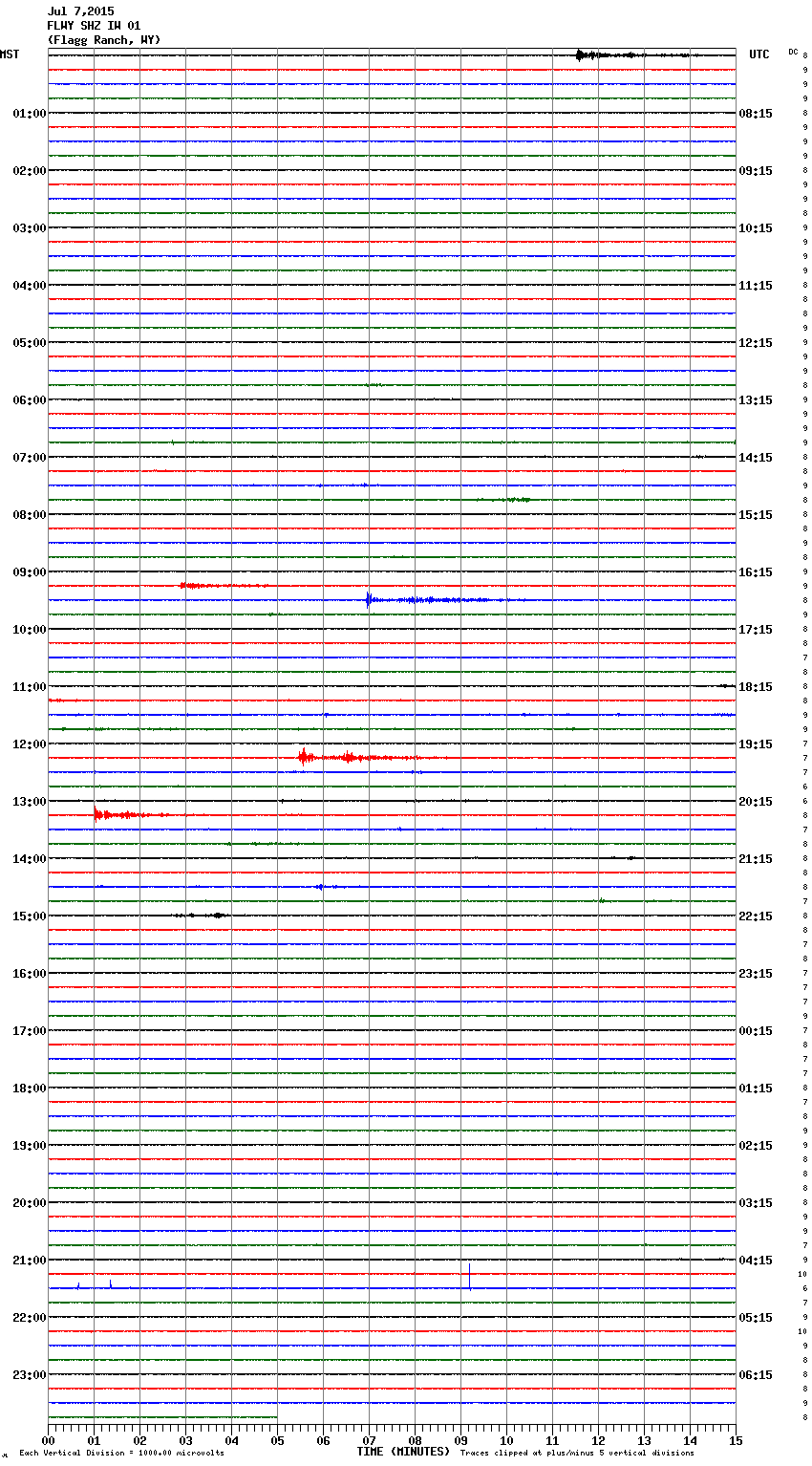
Task: Click the "TIME (MINUTES)" axis title
Action: click(403, 1452)
